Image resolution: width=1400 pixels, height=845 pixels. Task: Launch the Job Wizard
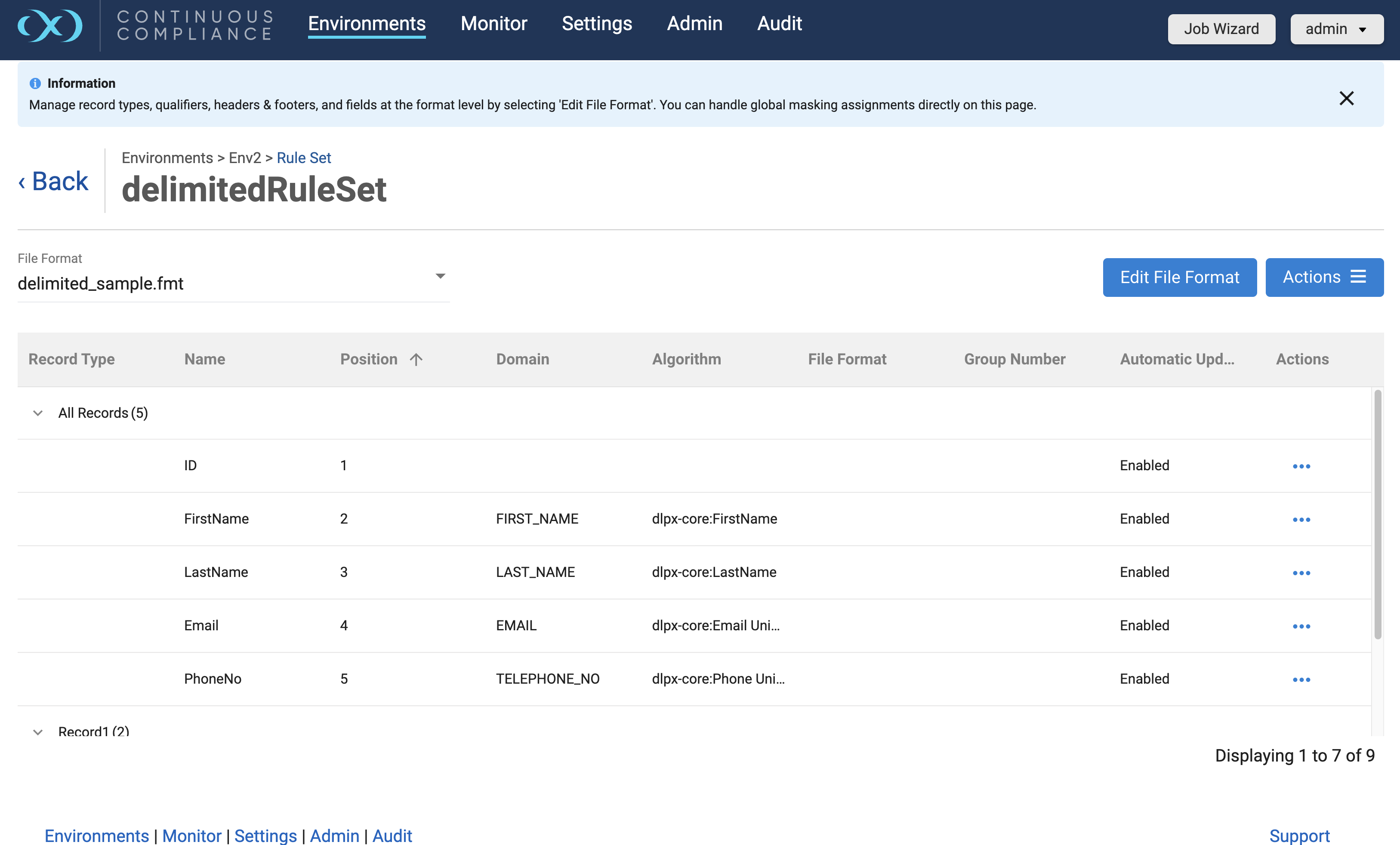(1221, 29)
